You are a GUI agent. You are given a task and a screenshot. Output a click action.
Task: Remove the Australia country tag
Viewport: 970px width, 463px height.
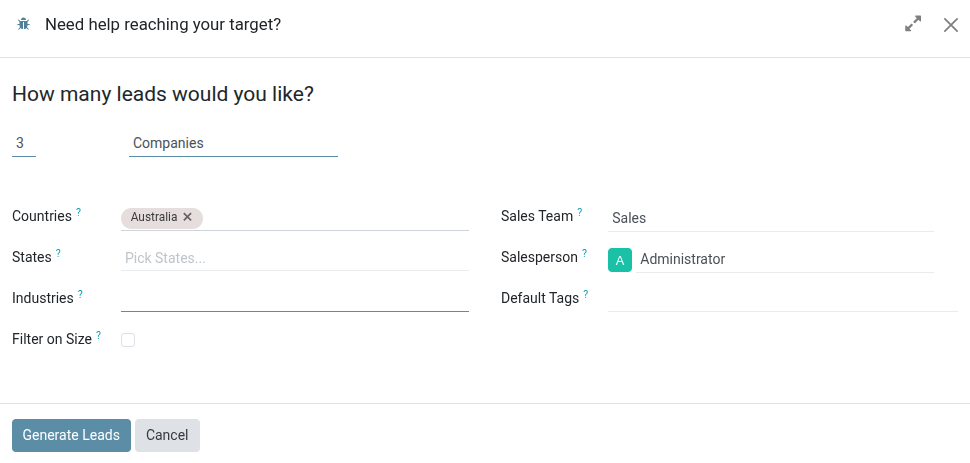coord(188,217)
